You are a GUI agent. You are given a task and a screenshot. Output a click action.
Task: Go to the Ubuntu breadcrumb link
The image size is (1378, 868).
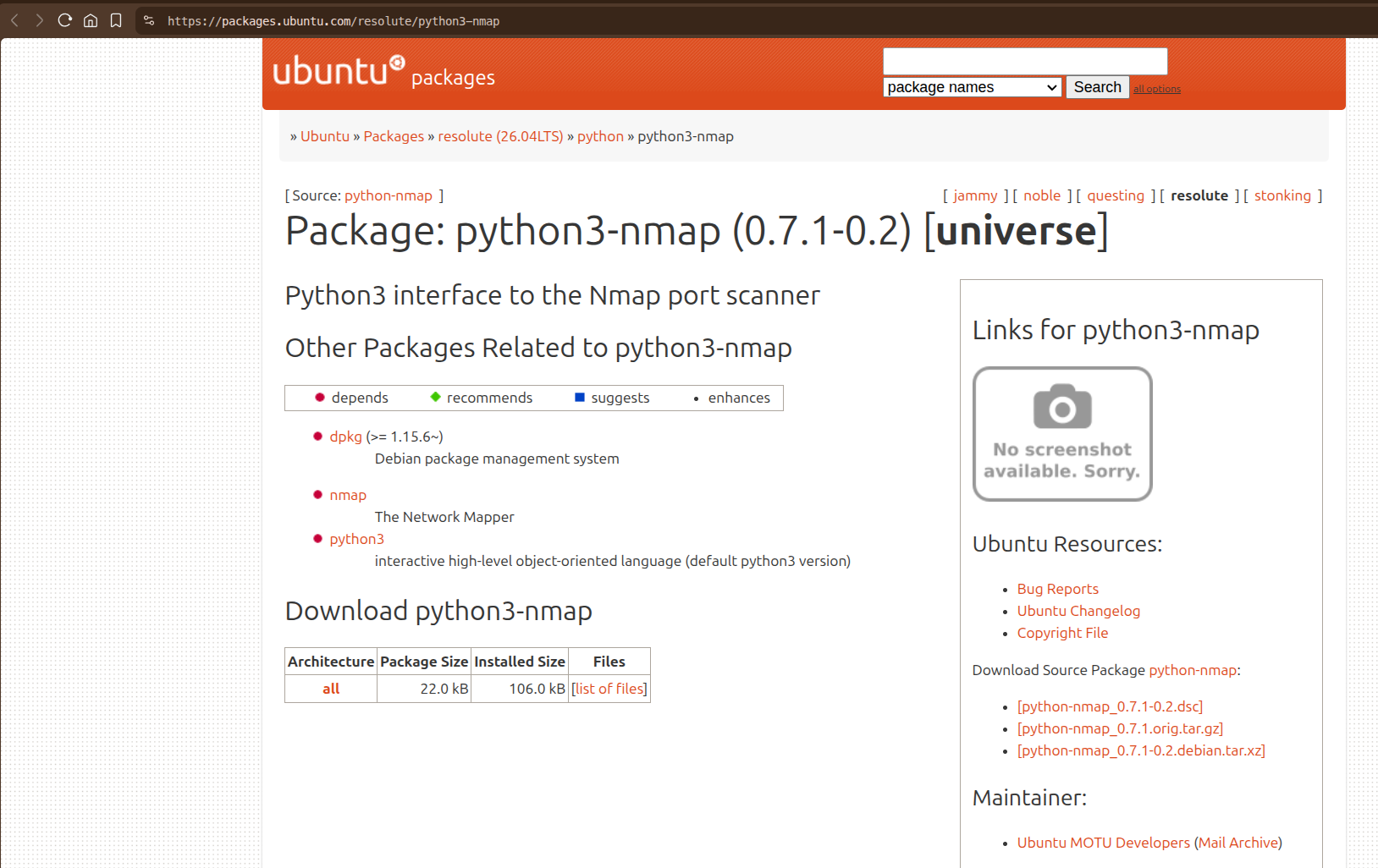click(325, 136)
